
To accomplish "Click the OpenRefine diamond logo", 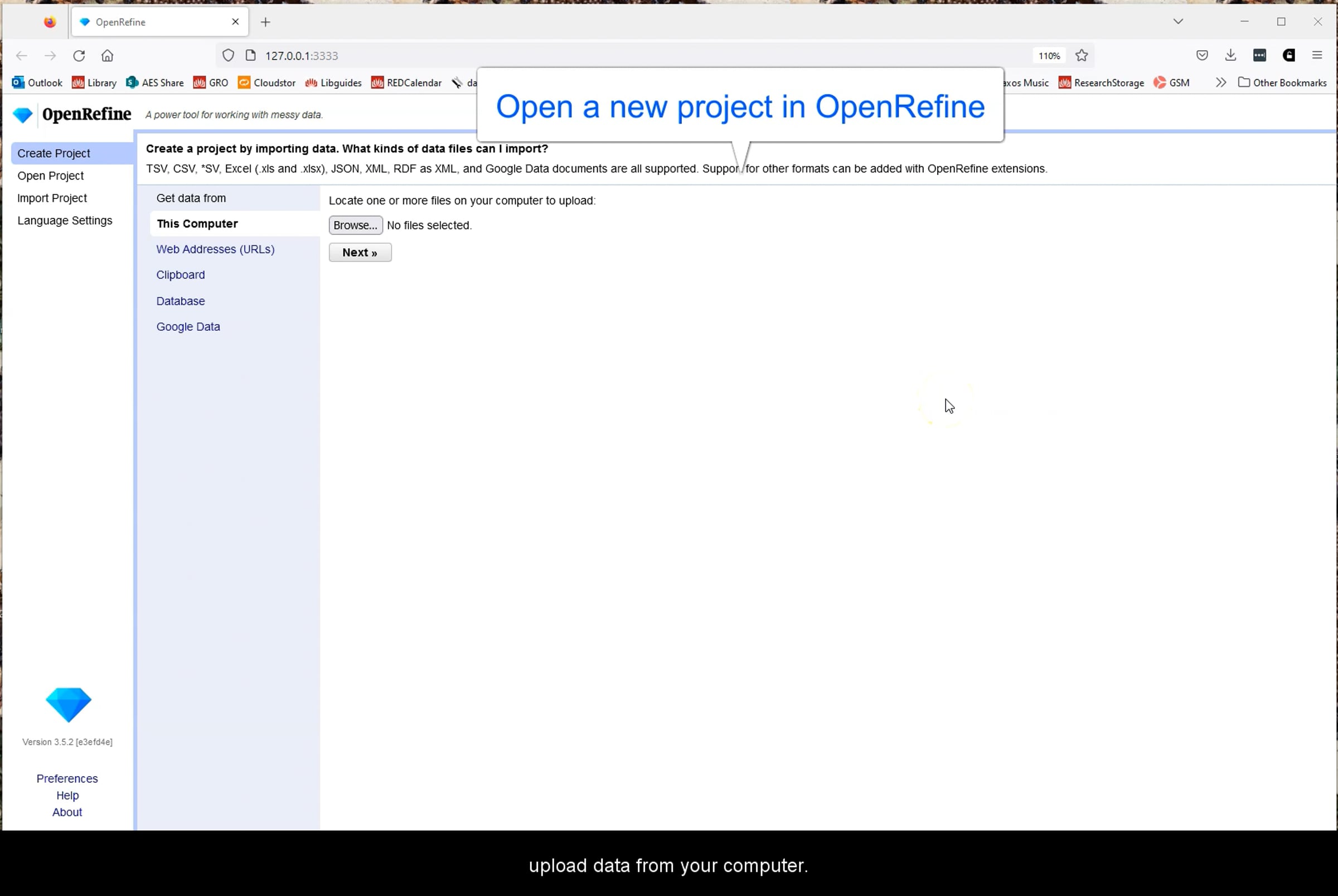I will pos(23,115).
